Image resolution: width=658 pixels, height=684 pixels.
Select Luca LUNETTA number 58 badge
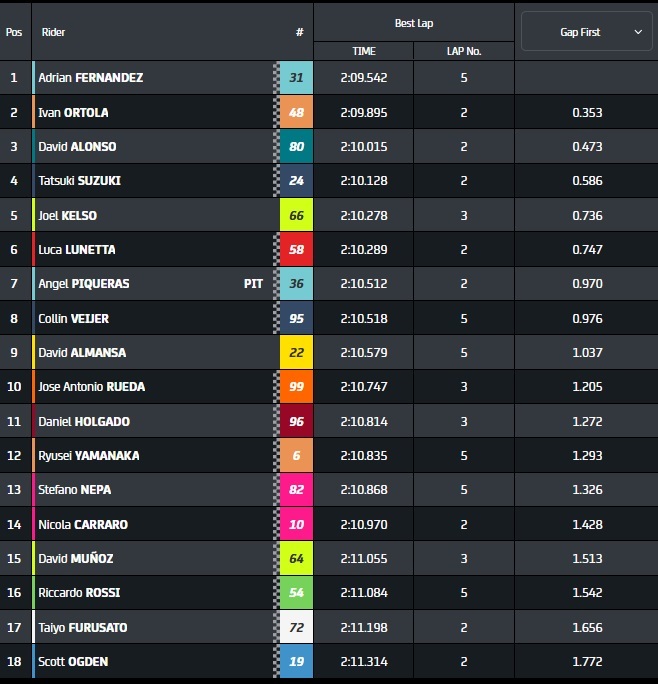coord(296,249)
